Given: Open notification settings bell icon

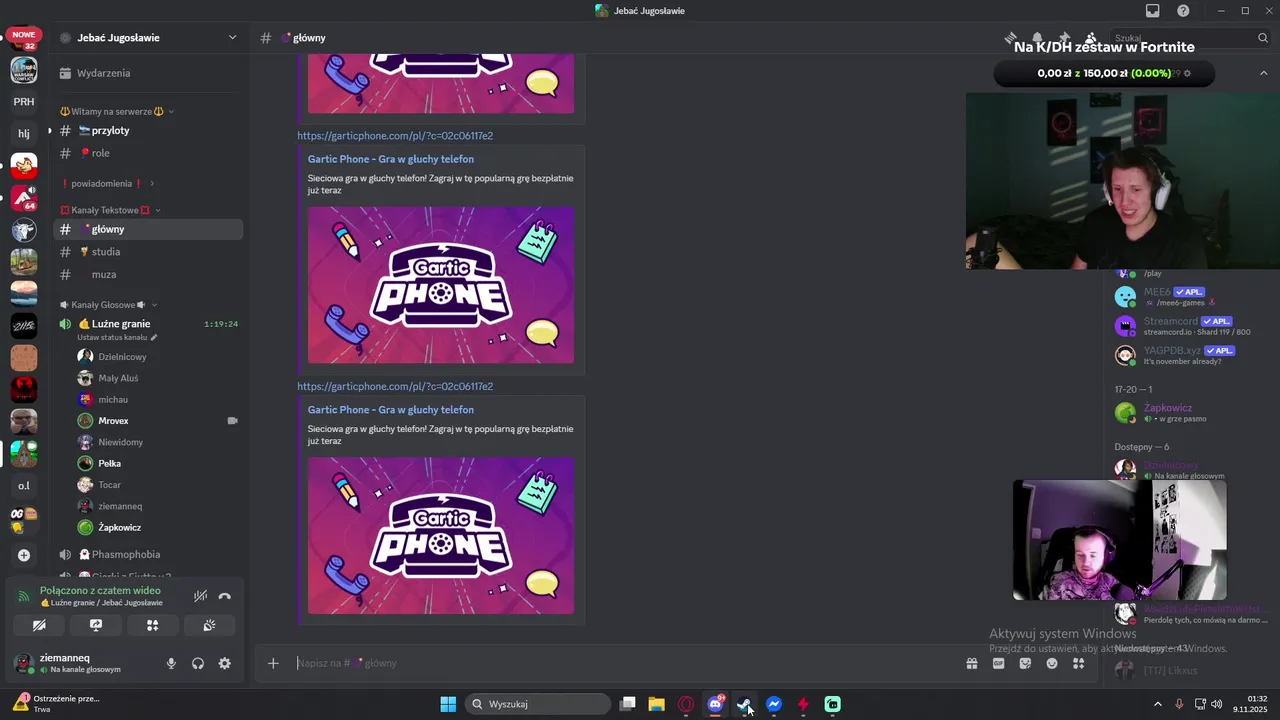Looking at the screenshot, I should tap(1038, 38).
